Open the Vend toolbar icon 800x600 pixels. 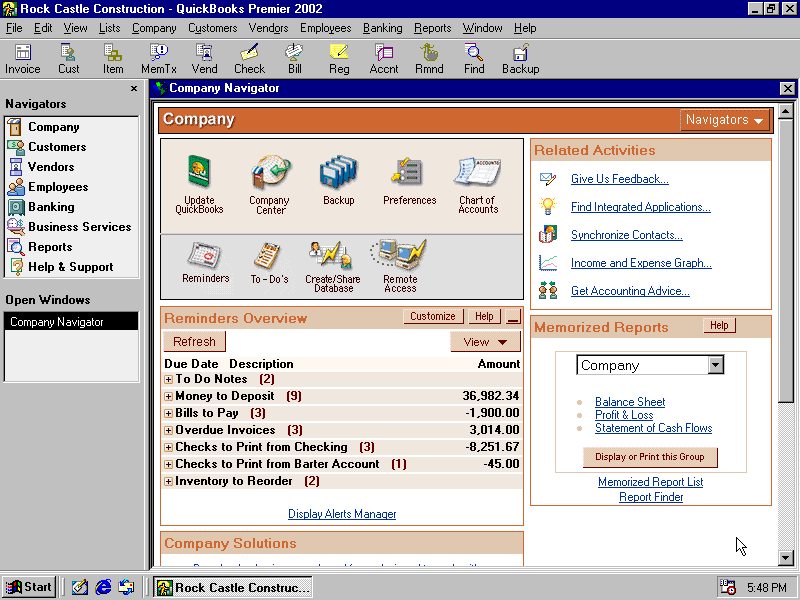(x=204, y=59)
